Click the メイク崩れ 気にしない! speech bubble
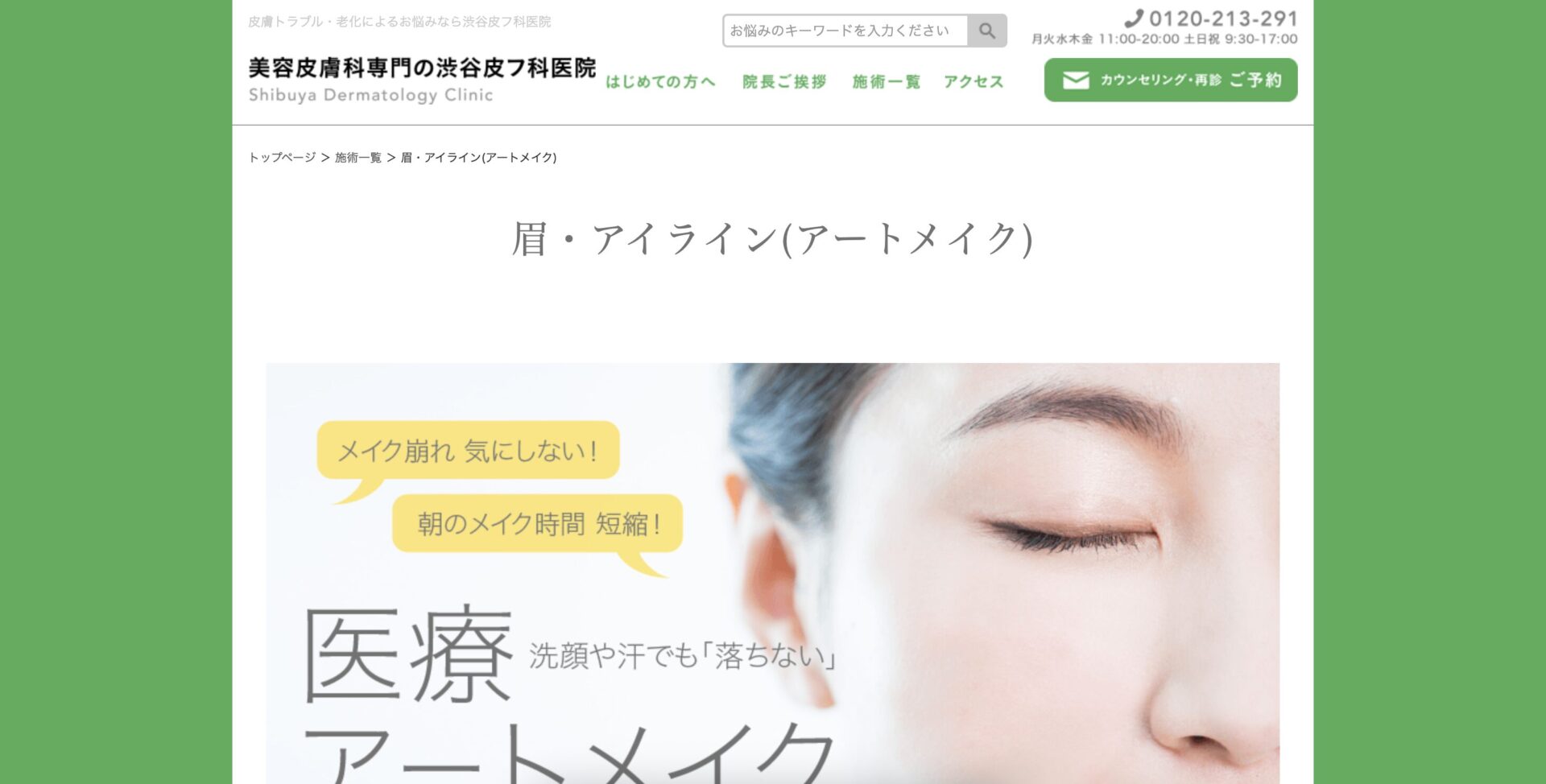Image resolution: width=1546 pixels, height=784 pixels. [x=468, y=451]
